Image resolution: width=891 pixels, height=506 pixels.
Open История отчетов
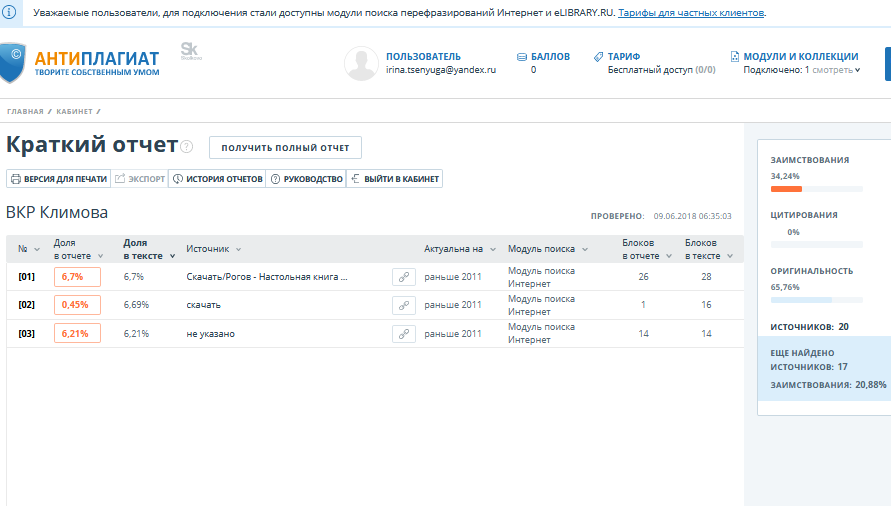tap(217, 179)
